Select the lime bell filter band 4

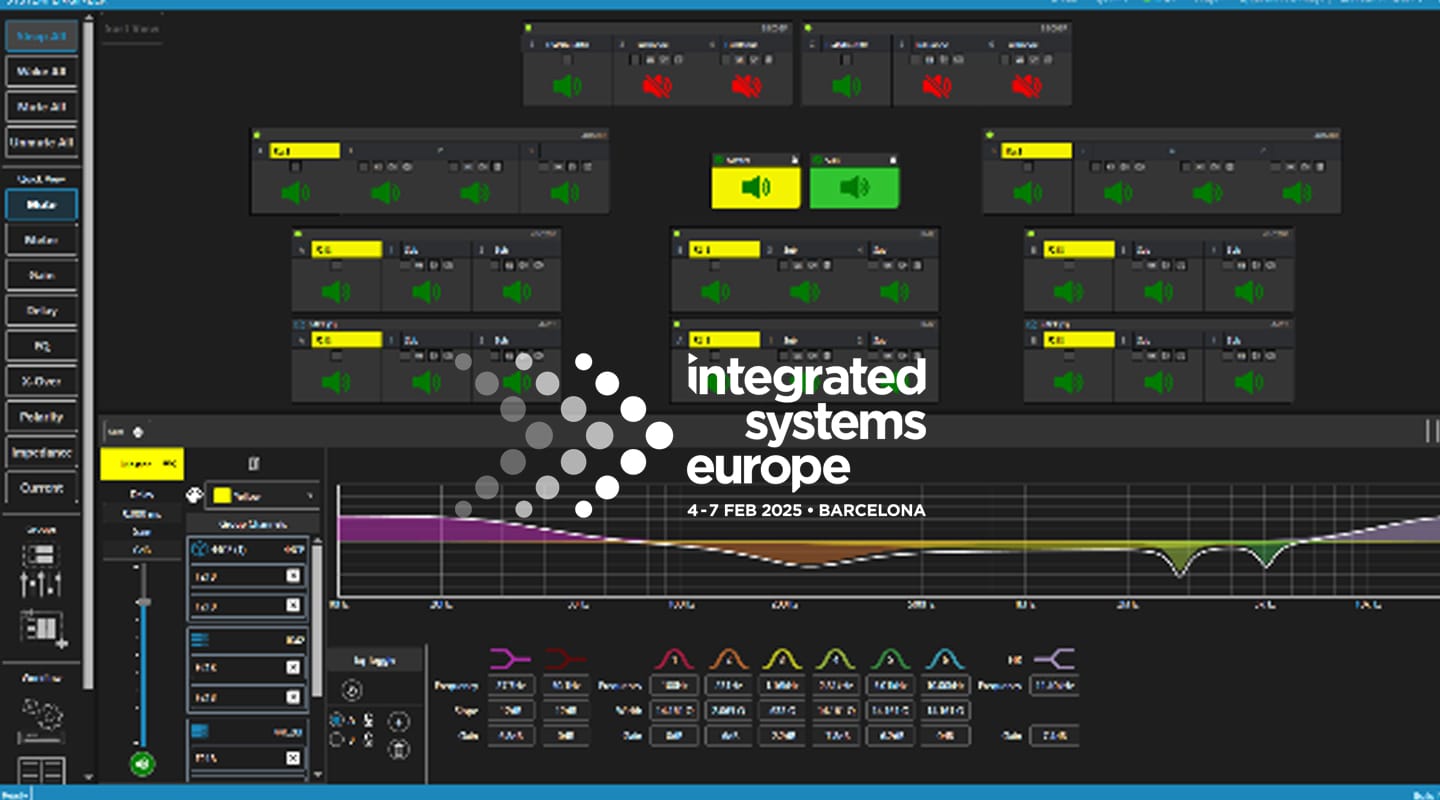coord(835,659)
